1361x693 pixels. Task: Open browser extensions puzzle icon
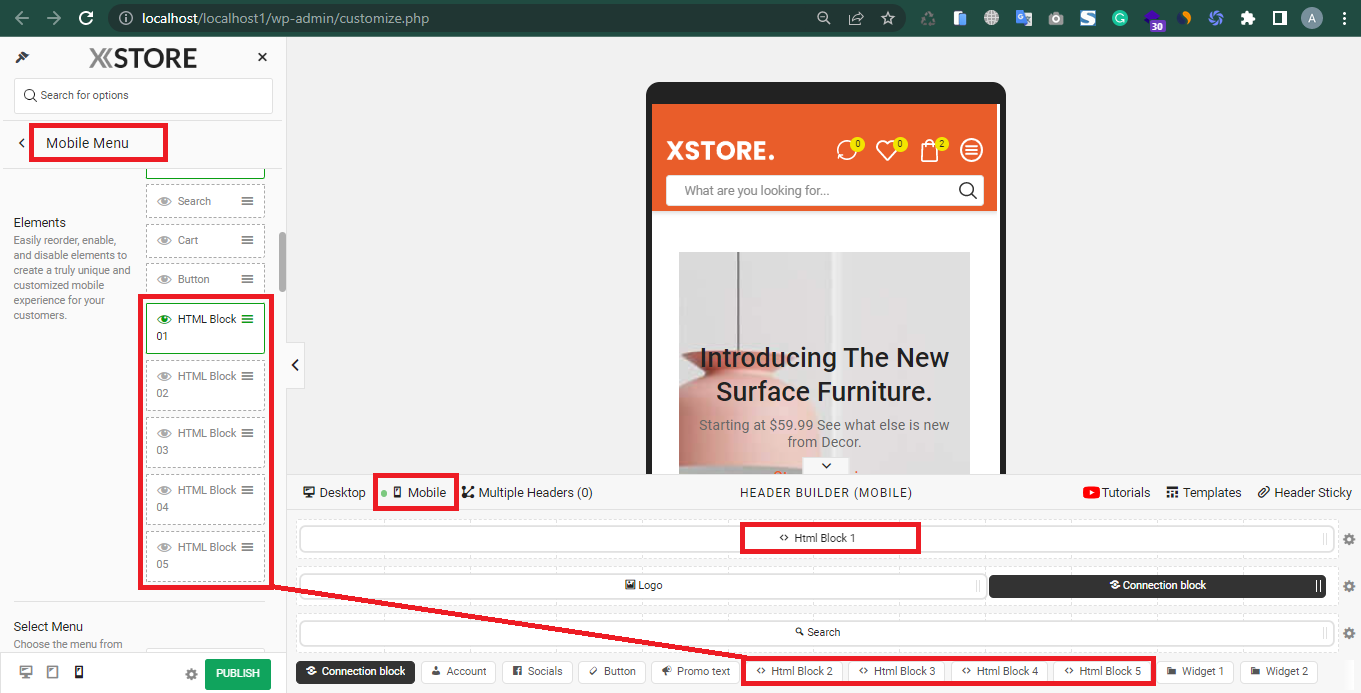point(1247,18)
